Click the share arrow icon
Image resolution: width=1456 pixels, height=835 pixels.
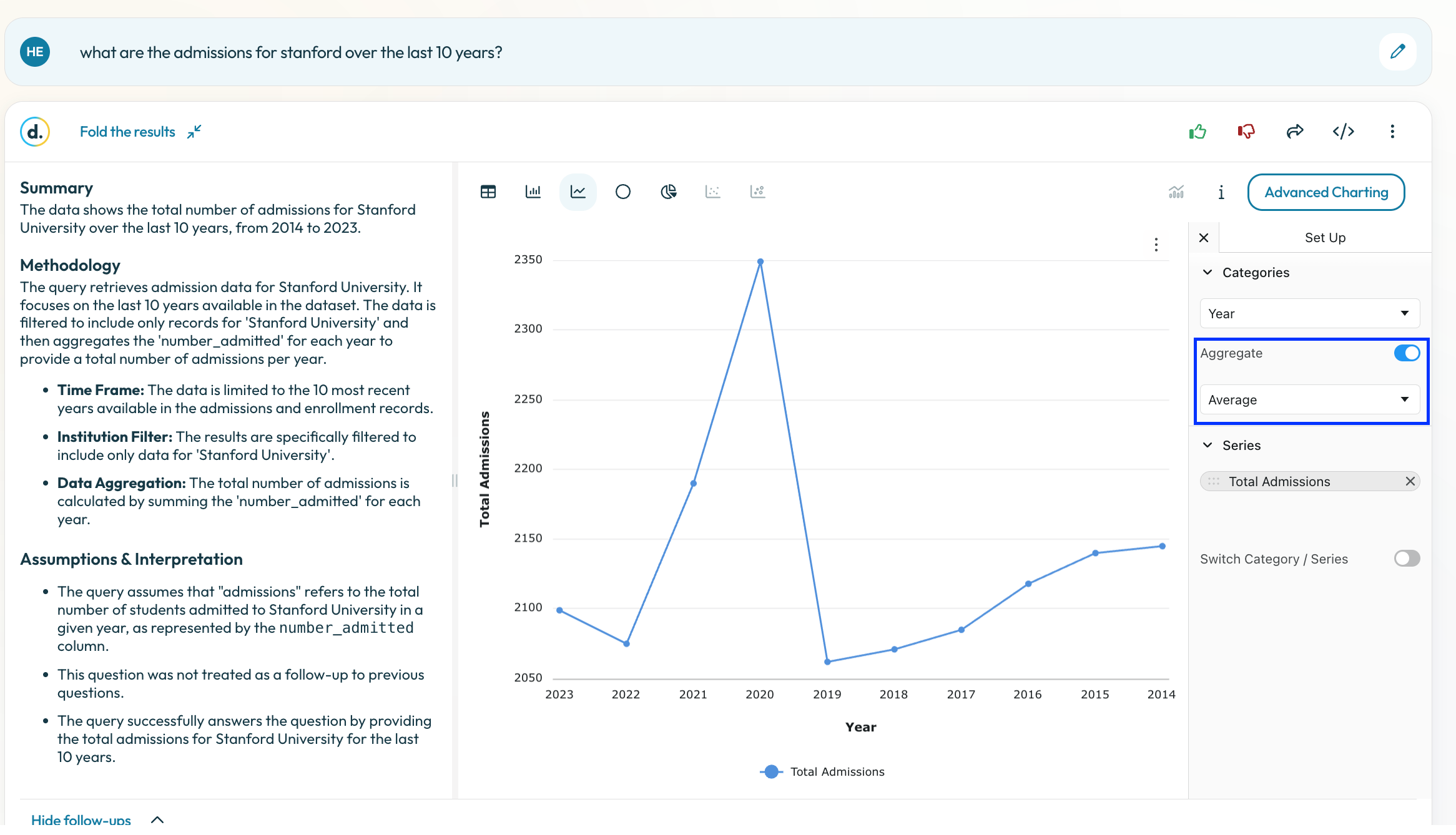tap(1295, 132)
